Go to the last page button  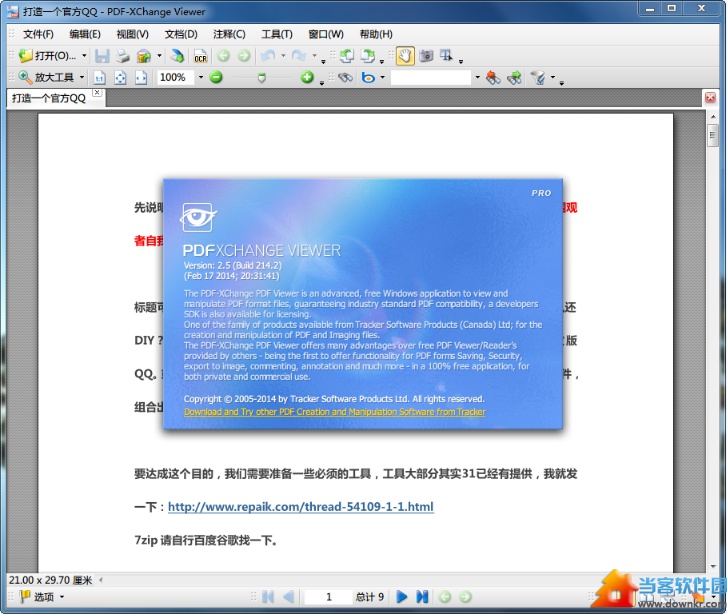pos(422,597)
